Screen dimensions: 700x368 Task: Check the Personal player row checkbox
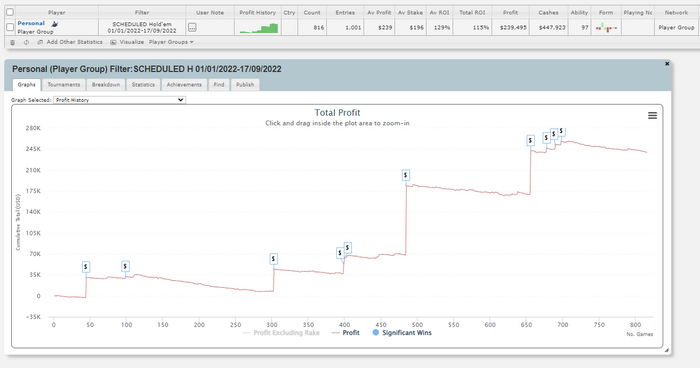click(10, 28)
